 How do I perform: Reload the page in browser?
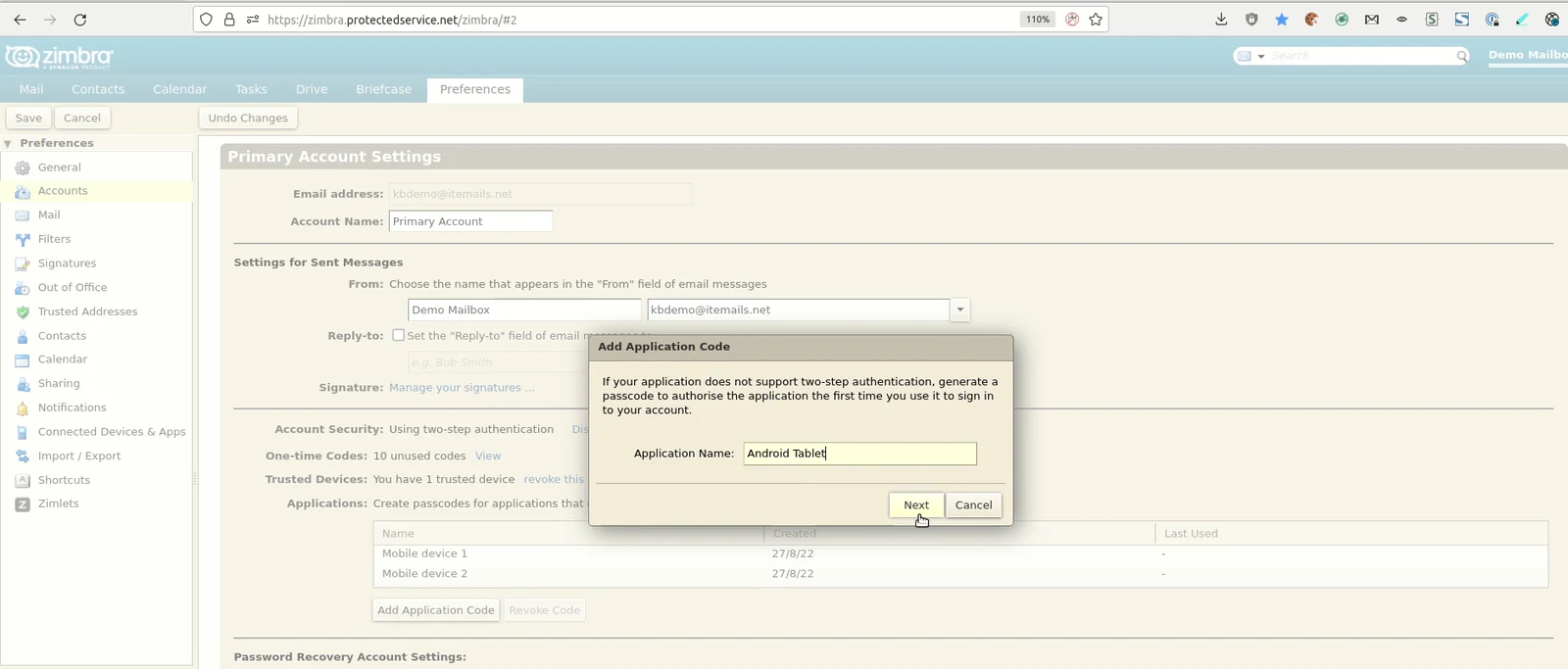click(x=80, y=20)
